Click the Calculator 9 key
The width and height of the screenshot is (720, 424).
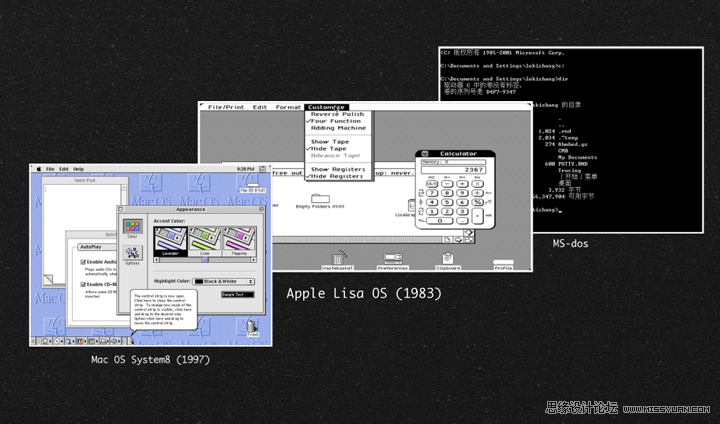462,193
